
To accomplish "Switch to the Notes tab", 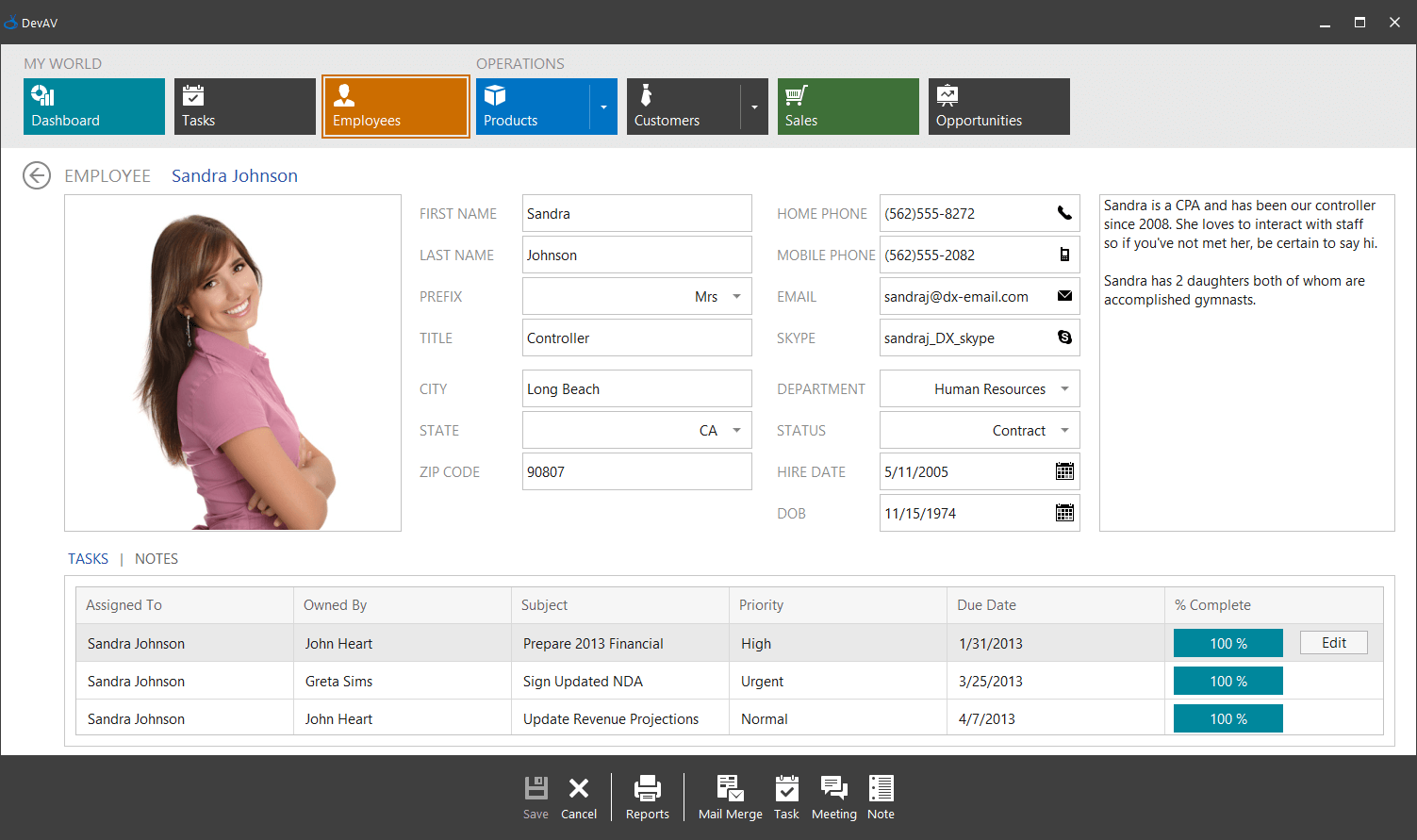I will (x=156, y=558).
